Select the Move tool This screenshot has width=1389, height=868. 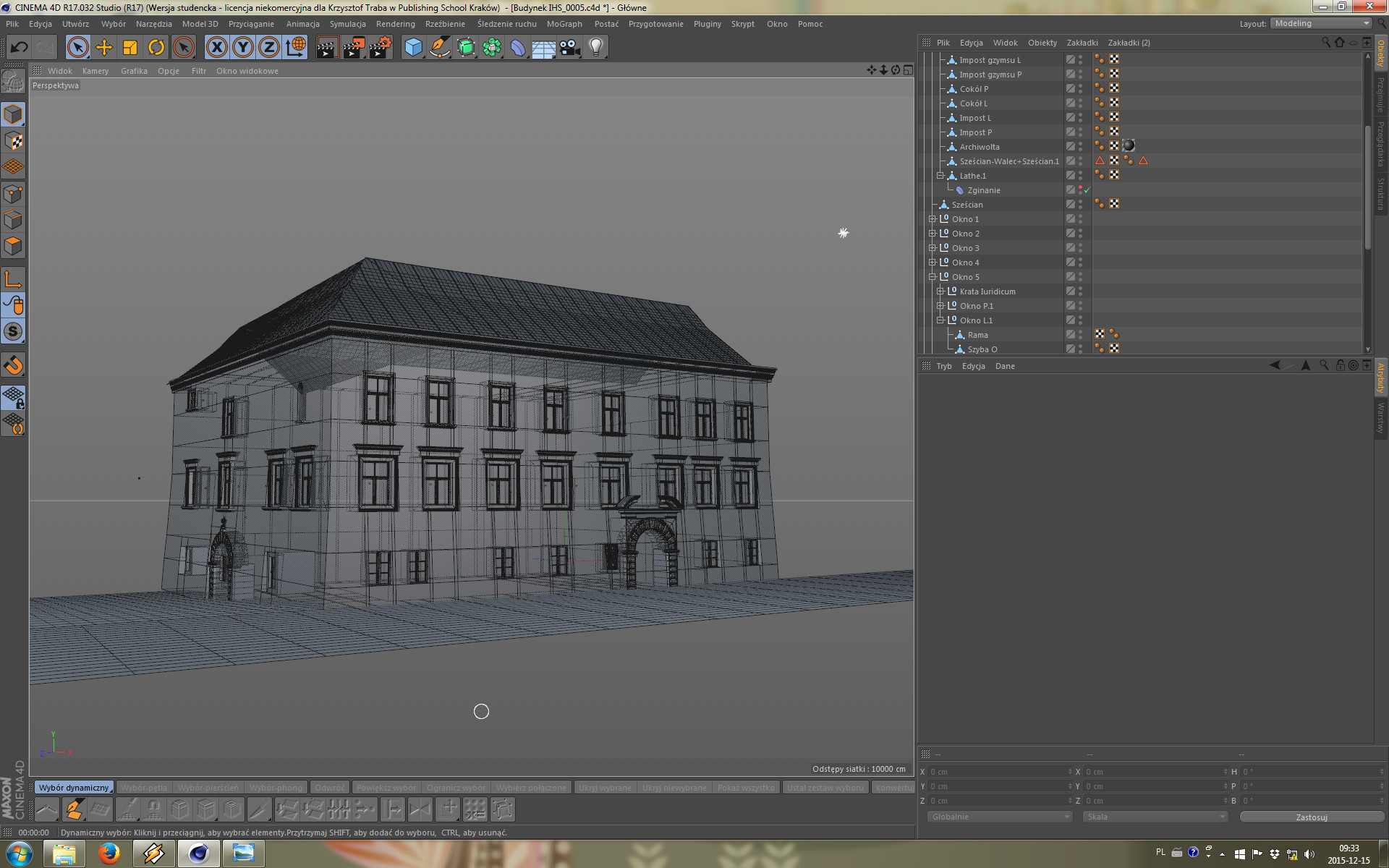103,48
